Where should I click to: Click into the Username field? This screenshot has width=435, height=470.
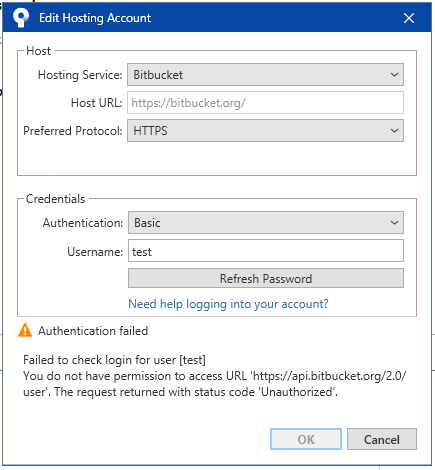point(266,251)
